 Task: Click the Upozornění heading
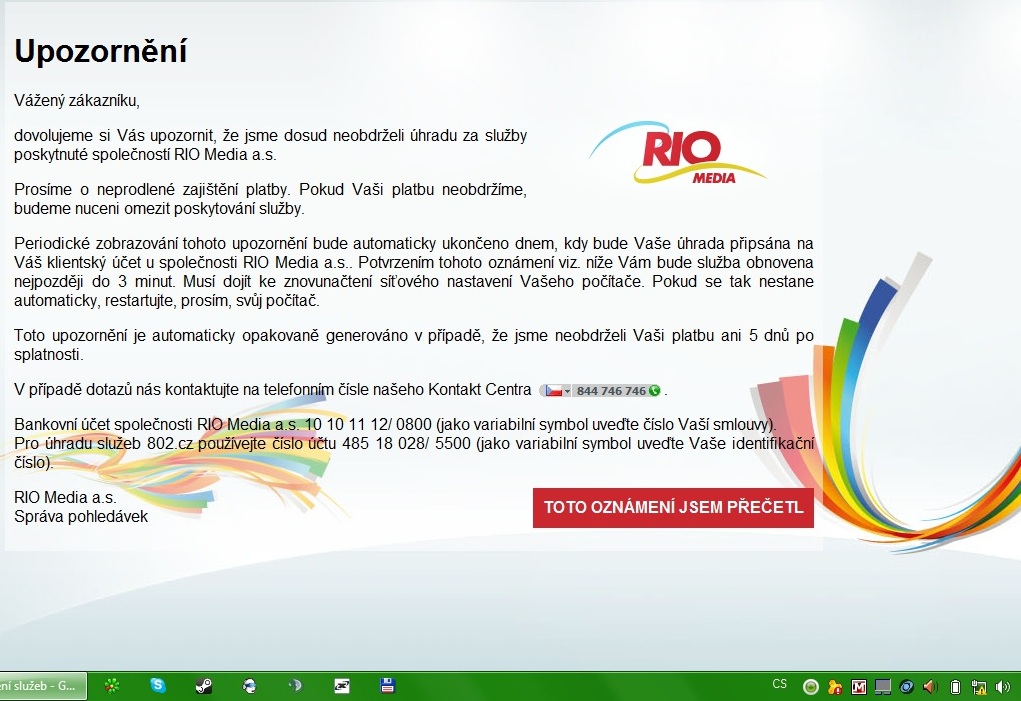101,51
